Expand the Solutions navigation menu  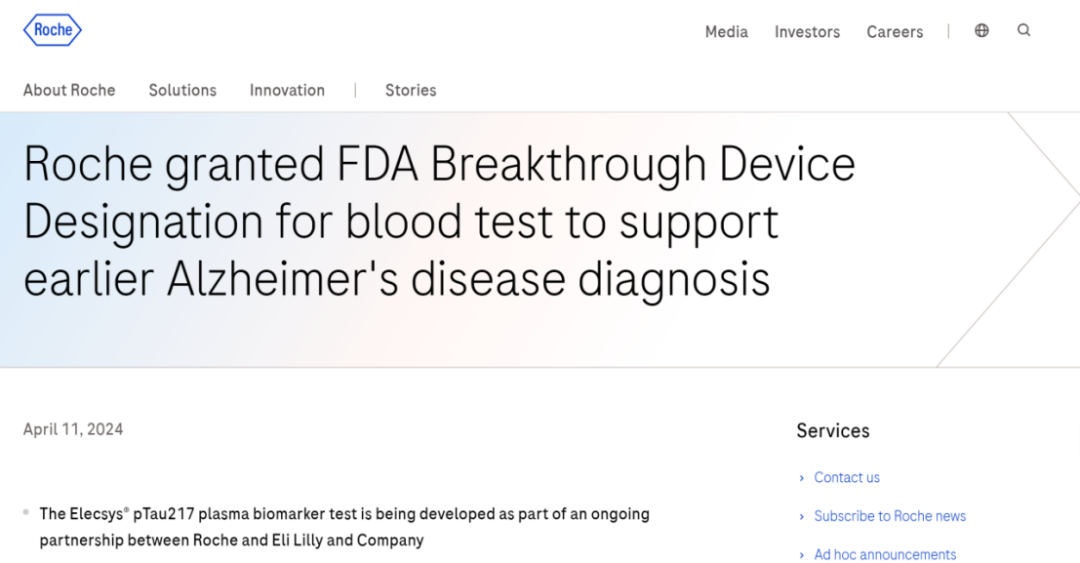(x=182, y=90)
